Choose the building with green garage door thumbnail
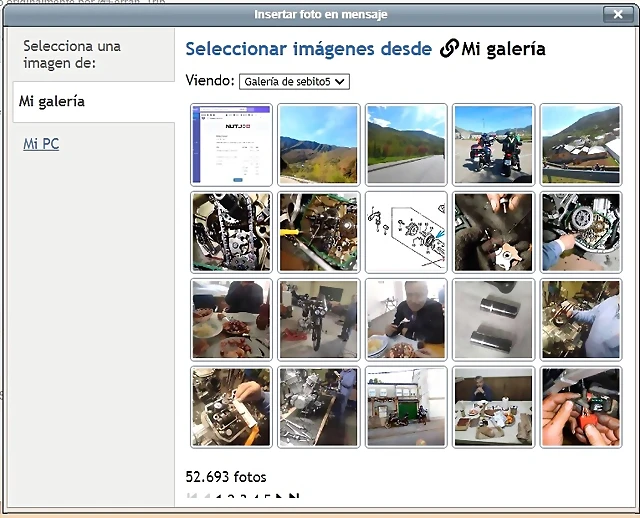 406,407
